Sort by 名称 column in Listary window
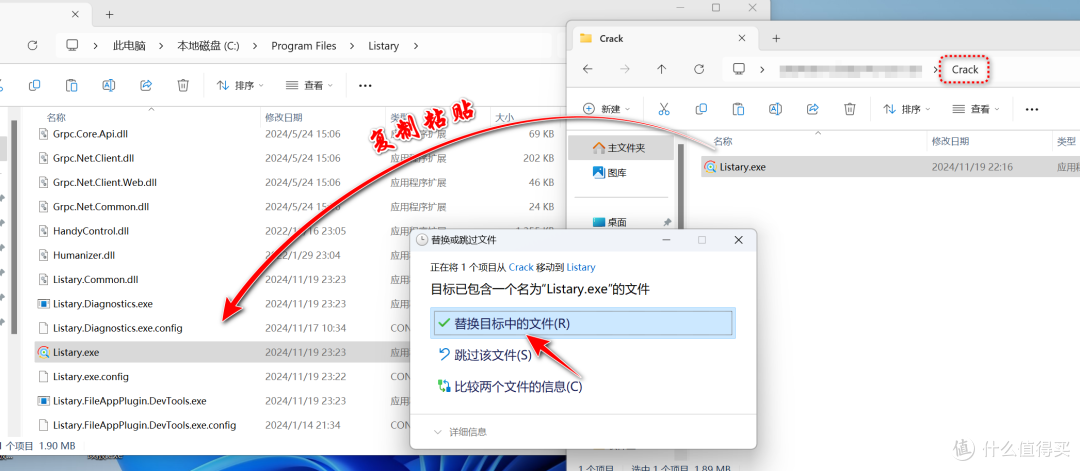 tap(56, 118)
